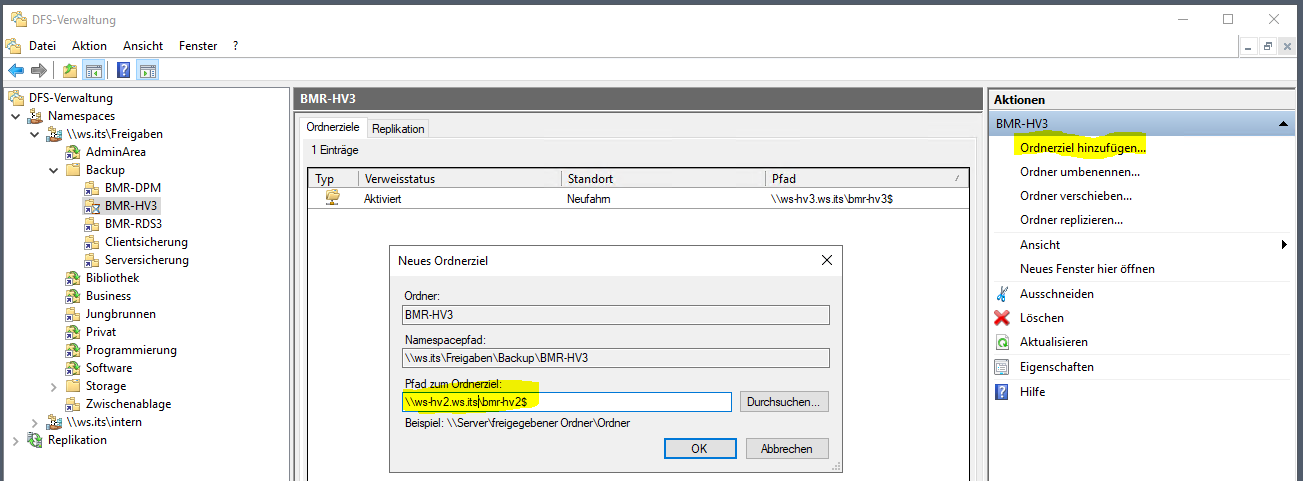This screenshot has height=481, width=1303.
Task: Click Ordner umbenennen... action
Action: coord(1080,172)
